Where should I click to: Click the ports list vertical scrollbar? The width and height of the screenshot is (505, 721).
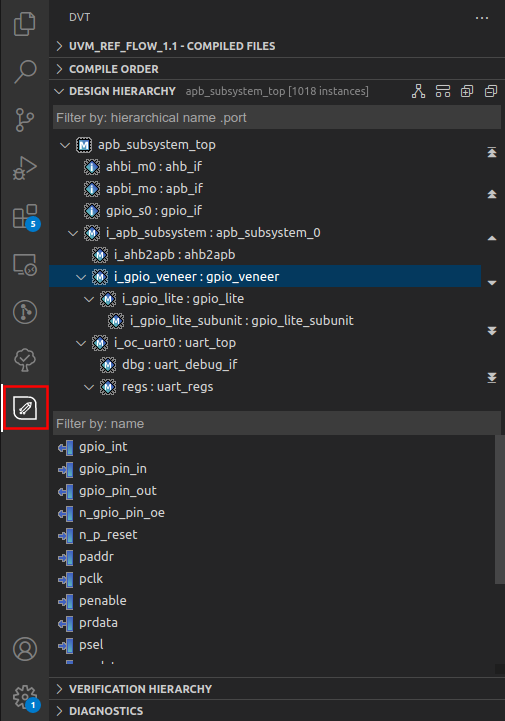[500, 509]
